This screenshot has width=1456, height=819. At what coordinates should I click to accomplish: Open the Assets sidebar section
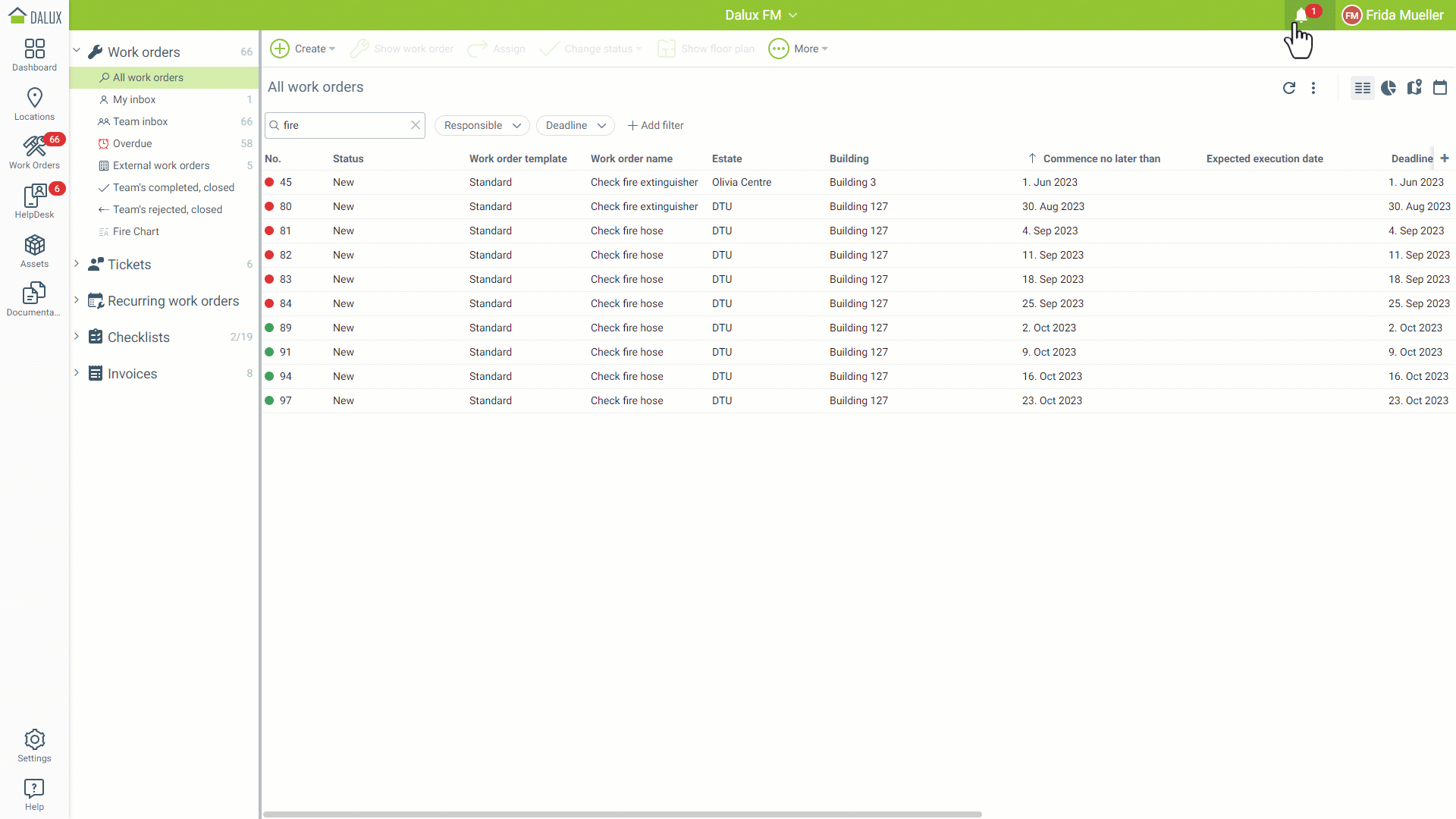coord(34,251)
